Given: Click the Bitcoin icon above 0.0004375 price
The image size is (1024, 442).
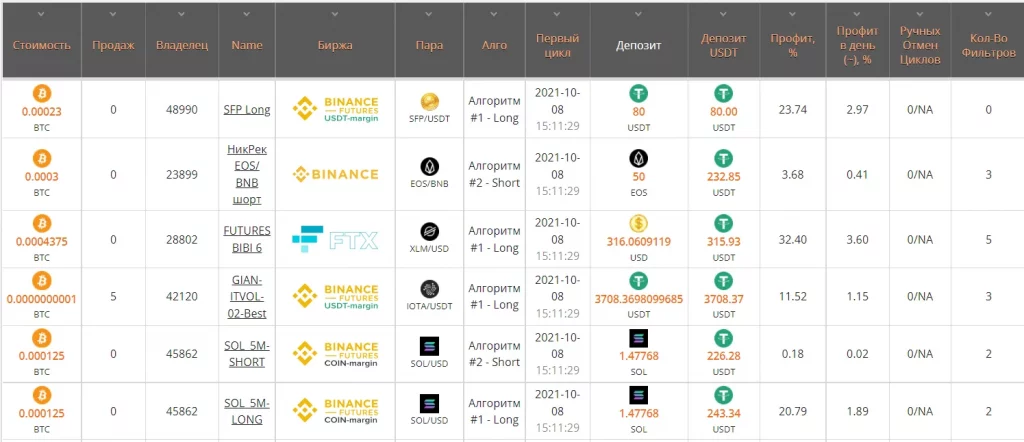Looking at the screenshot, I should (x=42, y=223).
